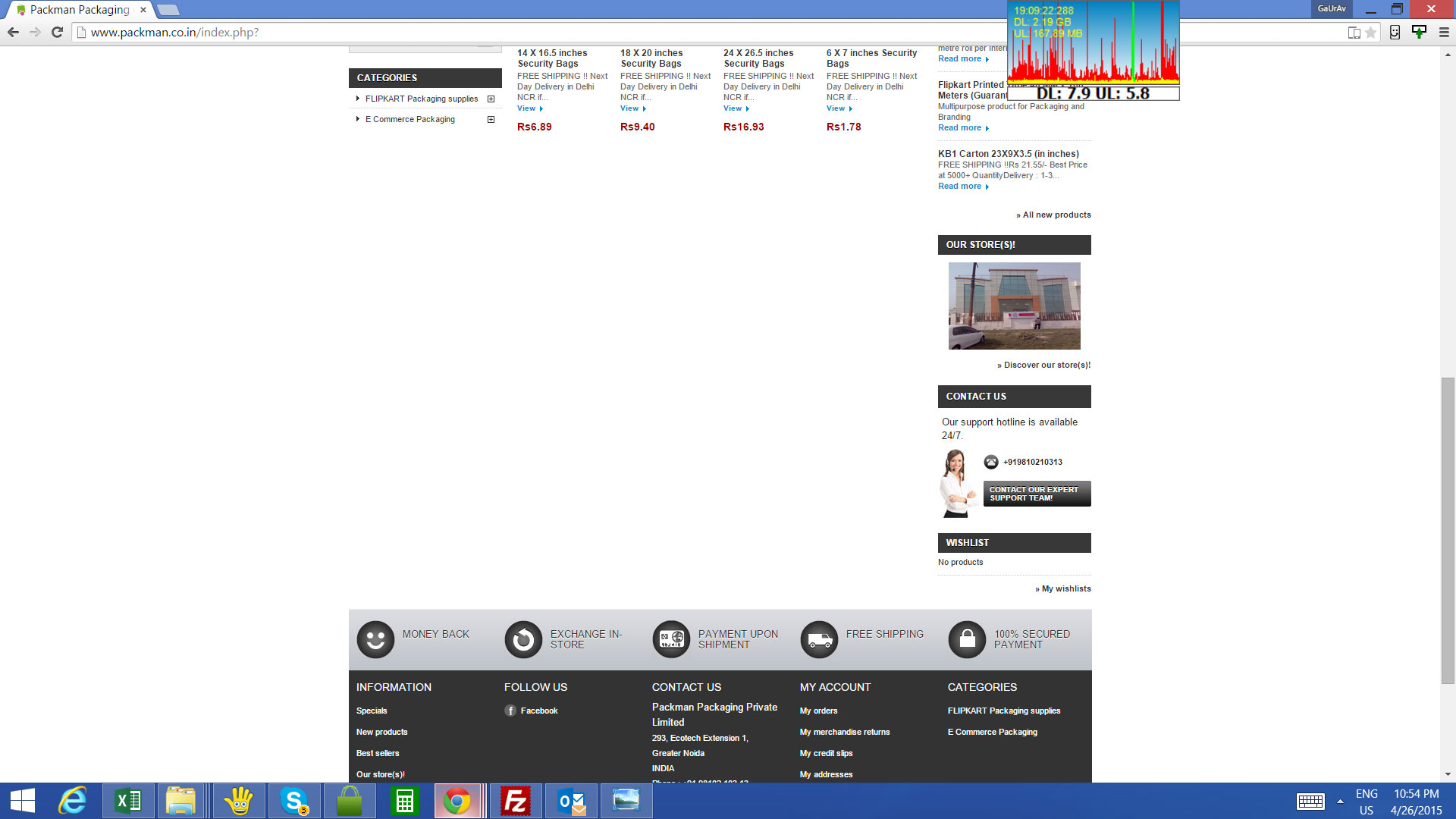Image resolution: width=1456 pixels, height=819 pixels.
Task: Switch to the Packman Packaging tab
Action: tap(80, 10)
